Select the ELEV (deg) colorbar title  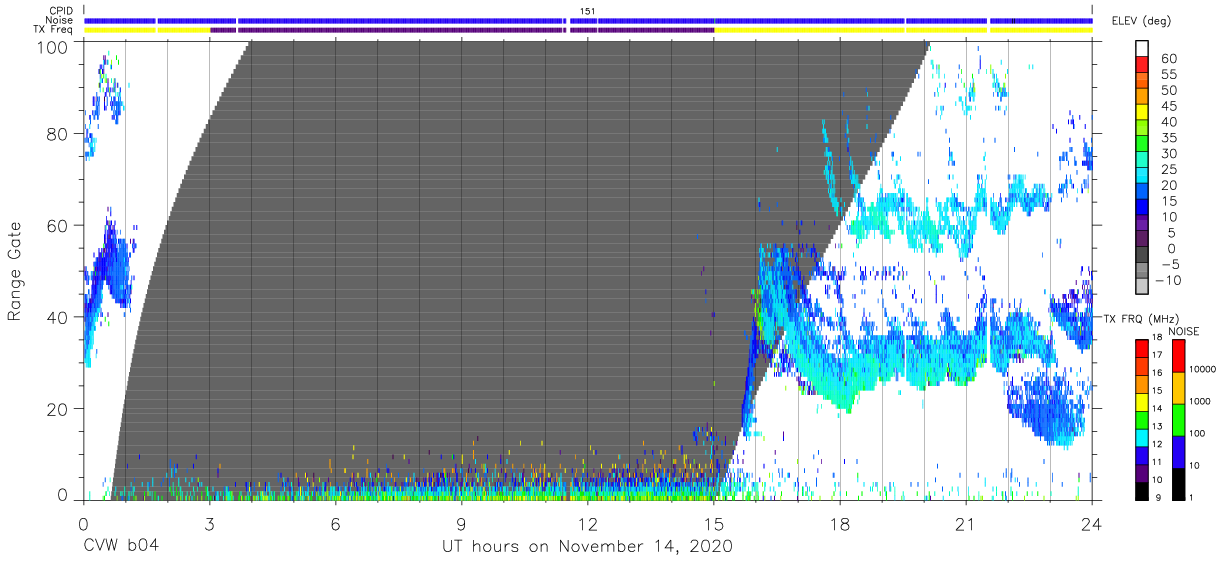tap(1144, 21)
